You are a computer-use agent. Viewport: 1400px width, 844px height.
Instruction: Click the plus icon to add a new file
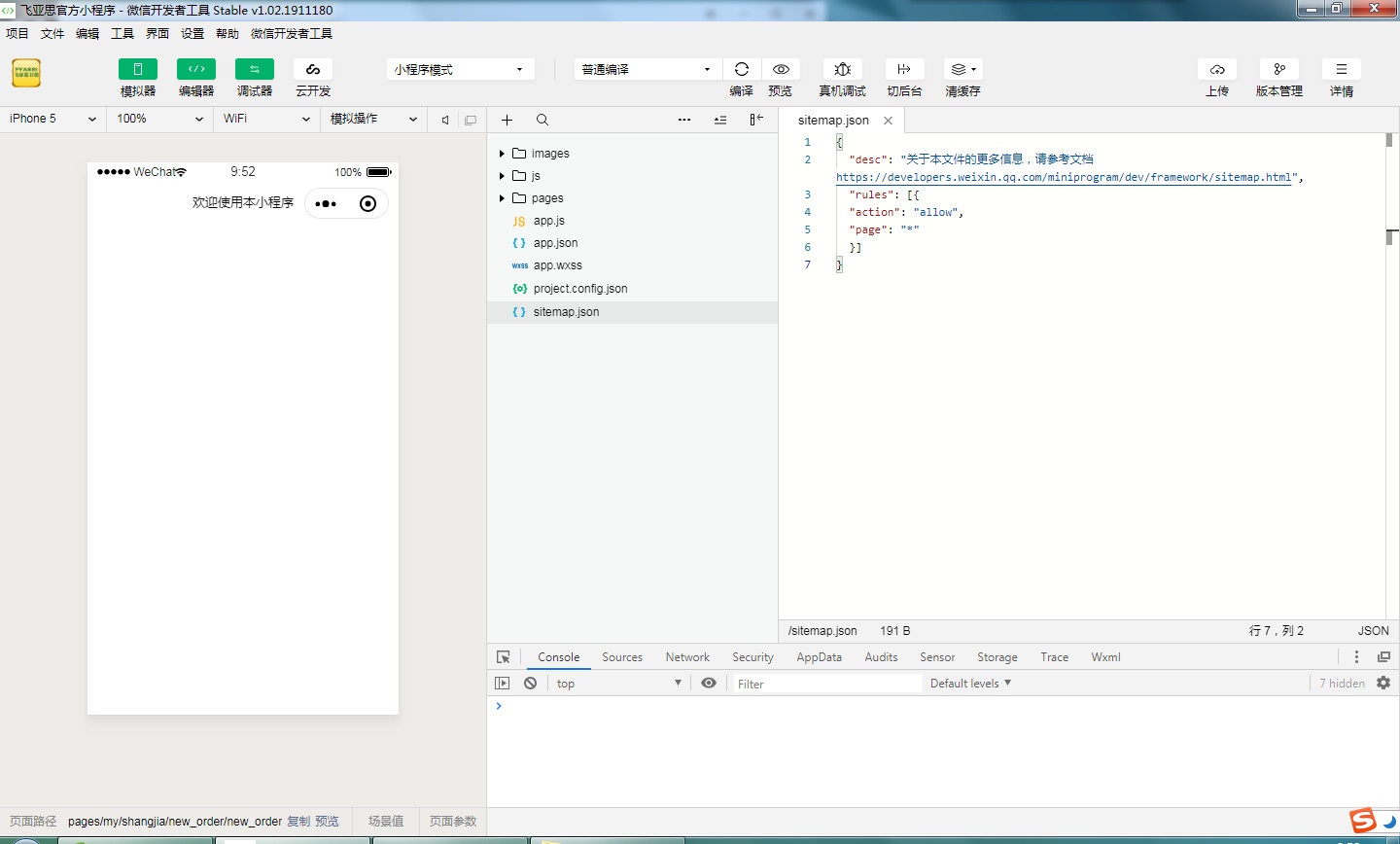pos(507,120)
